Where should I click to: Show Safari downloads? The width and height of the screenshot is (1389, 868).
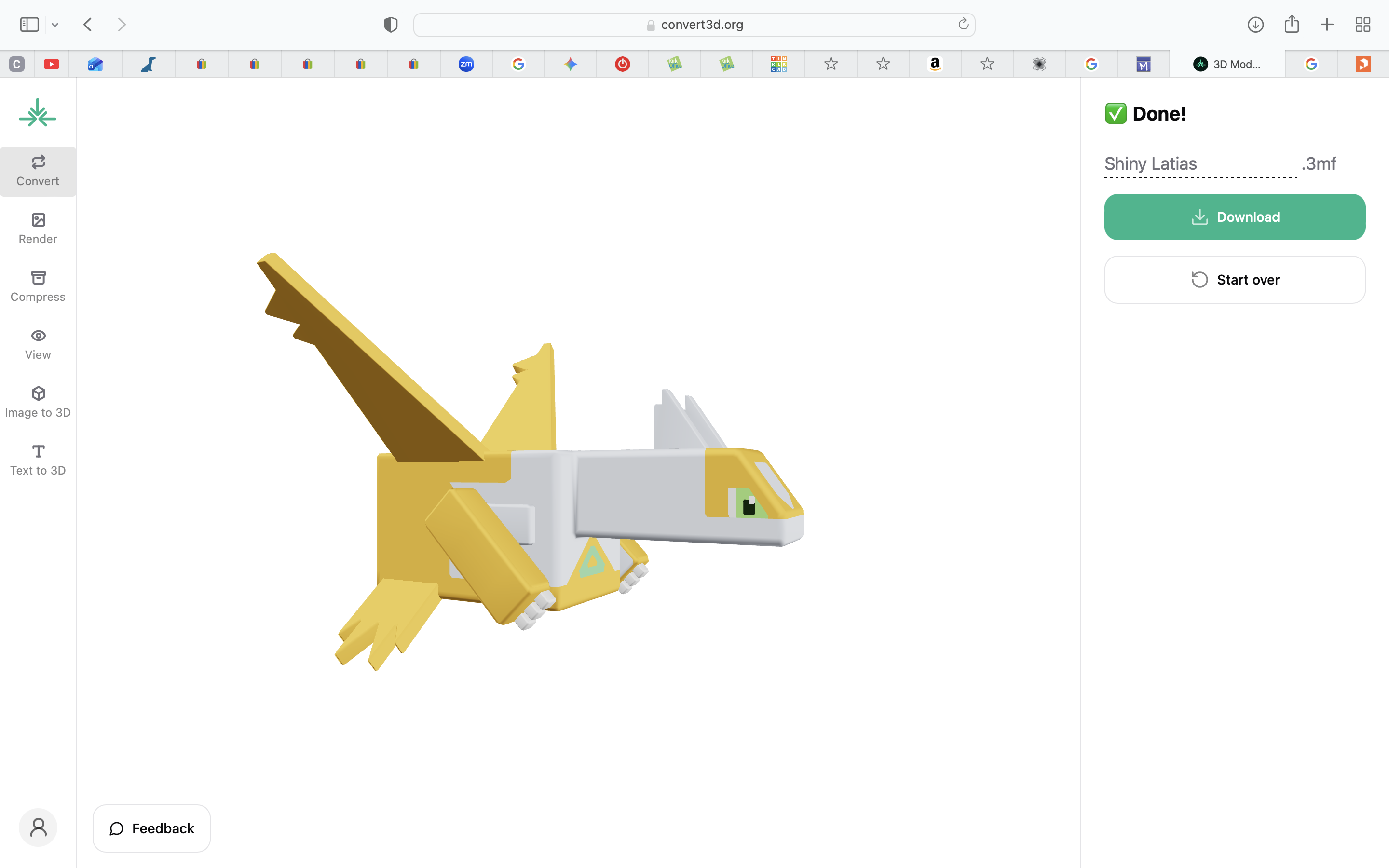coord(1255,25)
